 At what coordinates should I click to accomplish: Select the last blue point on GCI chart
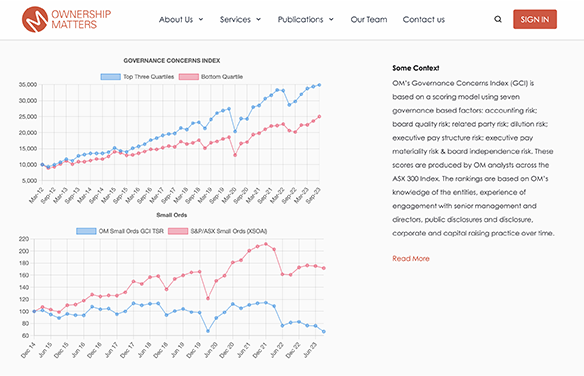[x=319, y=85]
